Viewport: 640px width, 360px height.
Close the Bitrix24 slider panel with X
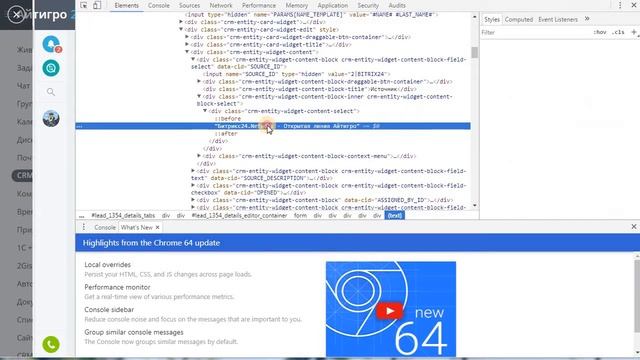[x=16, y=15]
